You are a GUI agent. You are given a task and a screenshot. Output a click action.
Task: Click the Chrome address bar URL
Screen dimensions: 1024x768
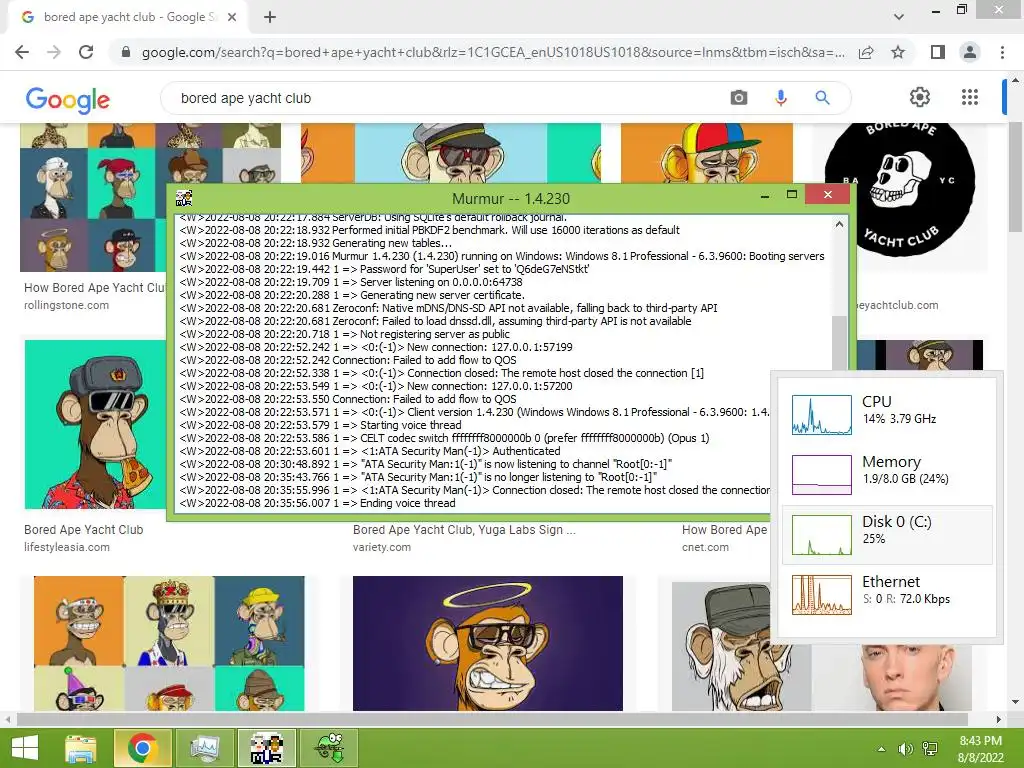pyautogui.click(x=493, y=52)
